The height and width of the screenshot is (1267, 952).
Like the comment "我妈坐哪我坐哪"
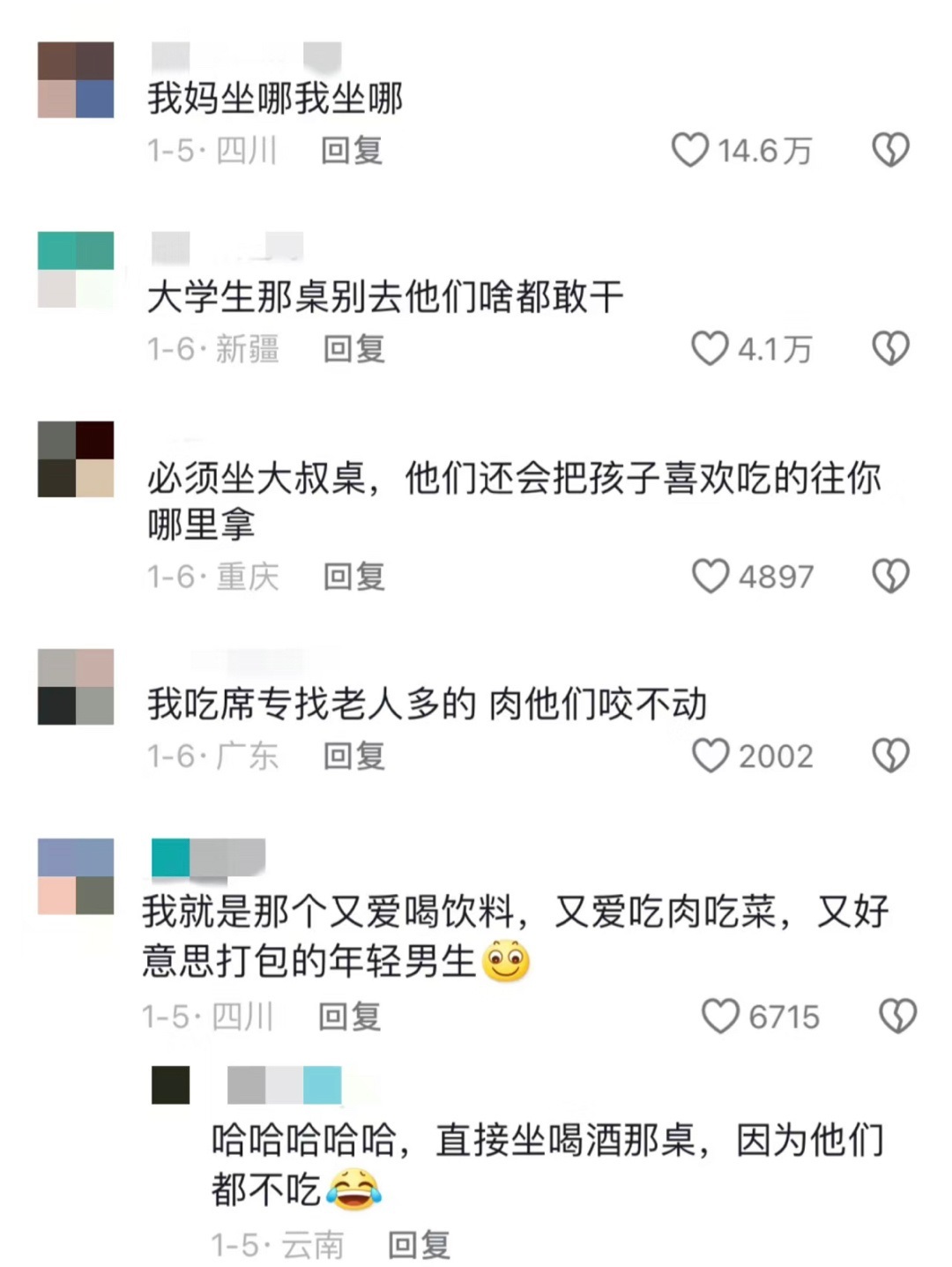point(690,150)
